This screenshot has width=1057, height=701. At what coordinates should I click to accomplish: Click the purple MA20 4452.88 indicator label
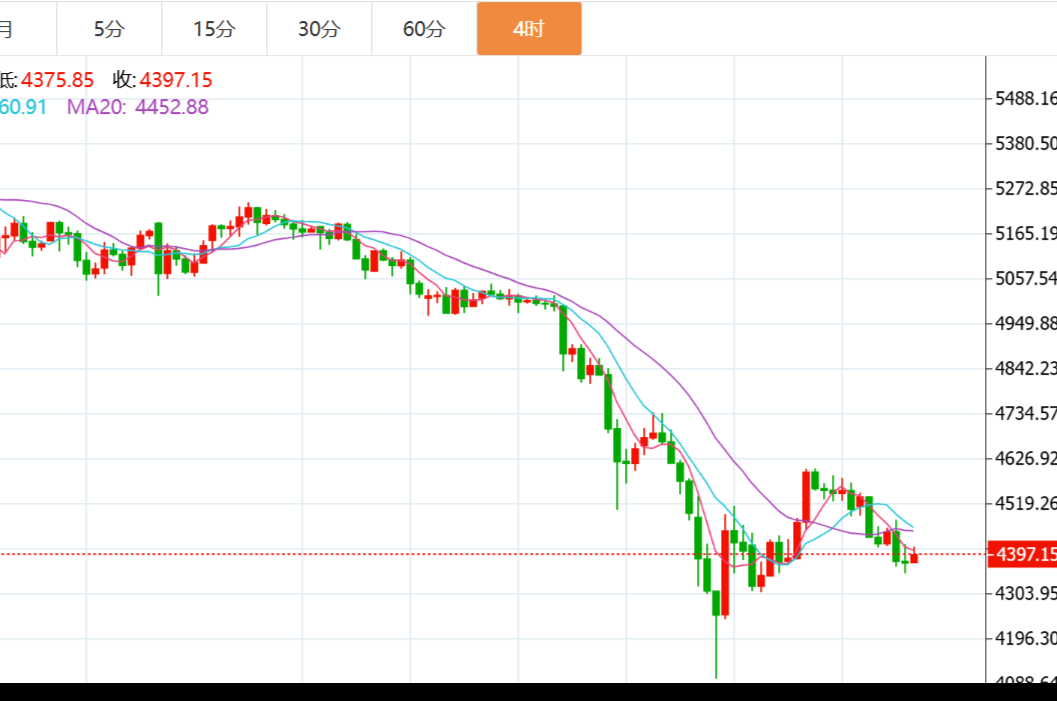pos(138,107)
